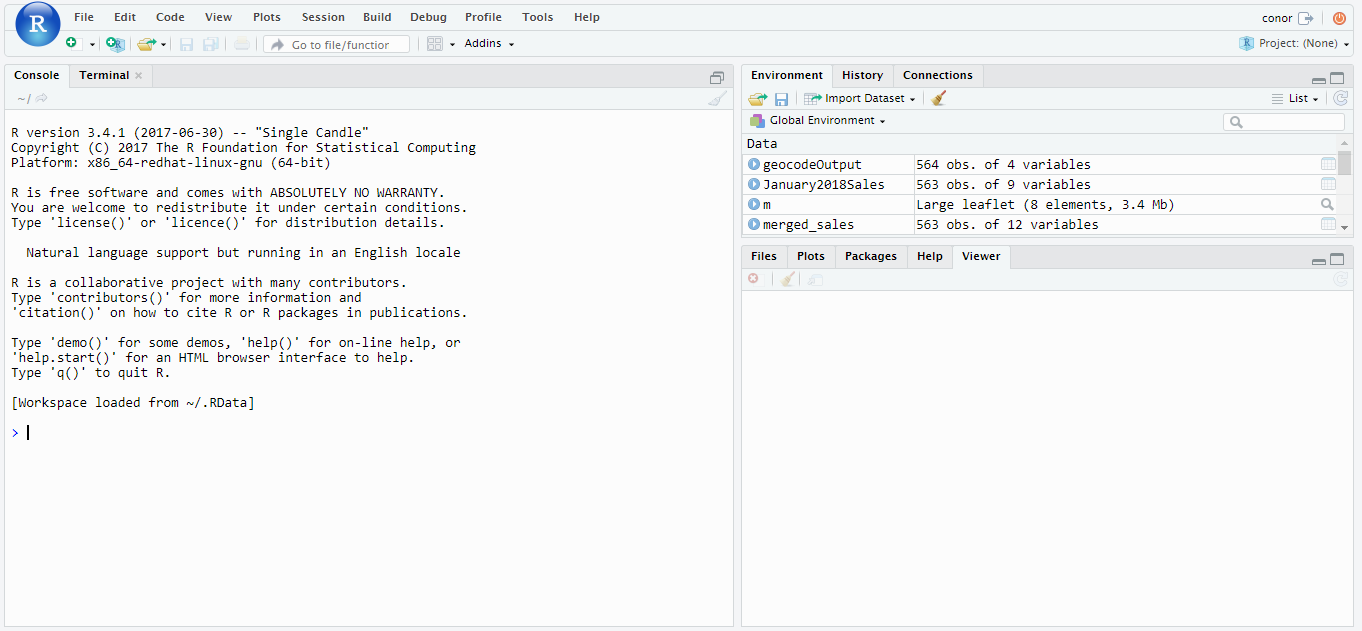Select the Viewer tab
Image resolution: width=1362 pixels, height=631 pixels.
981,256
